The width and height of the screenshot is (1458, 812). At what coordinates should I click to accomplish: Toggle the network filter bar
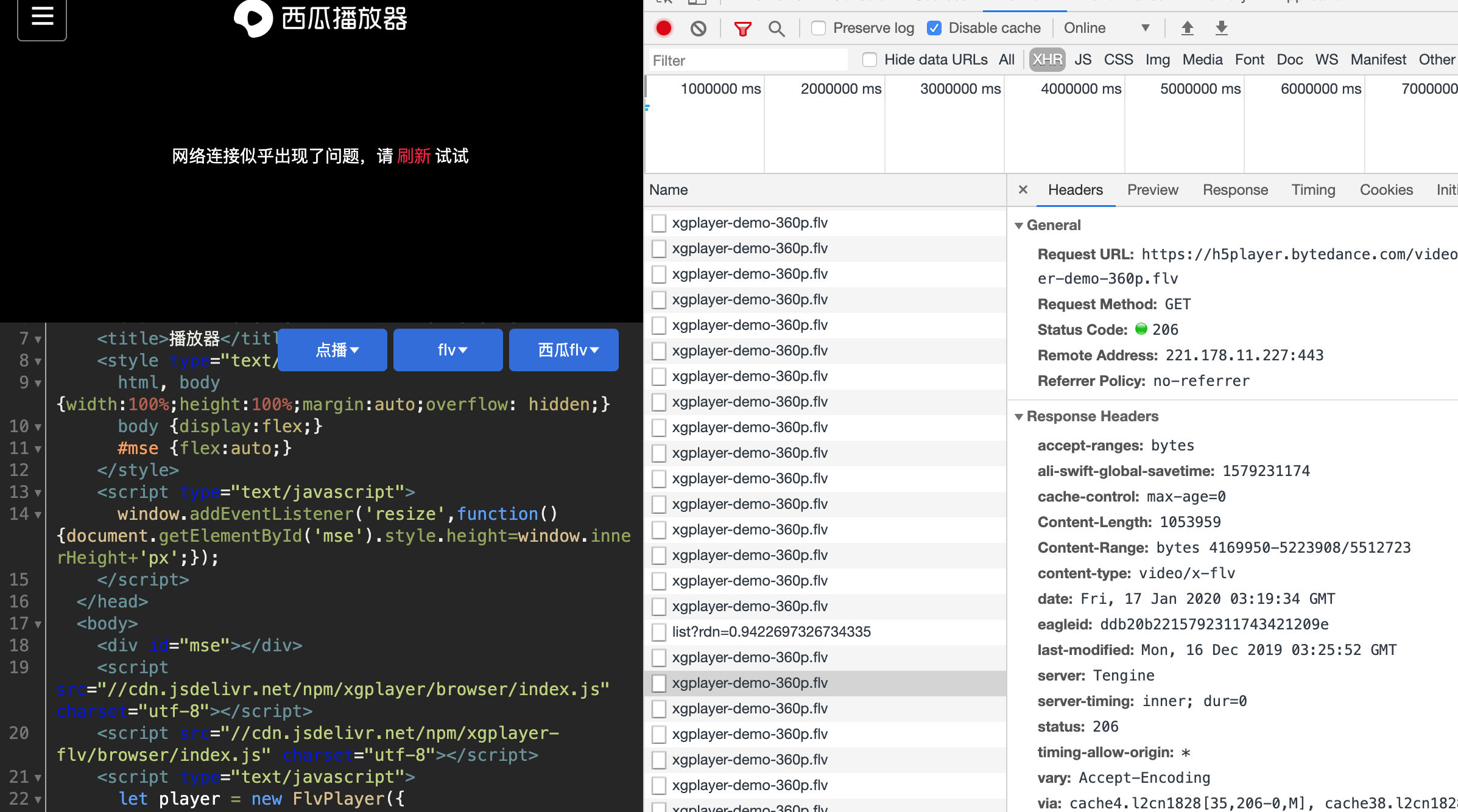tap(742, 28)
